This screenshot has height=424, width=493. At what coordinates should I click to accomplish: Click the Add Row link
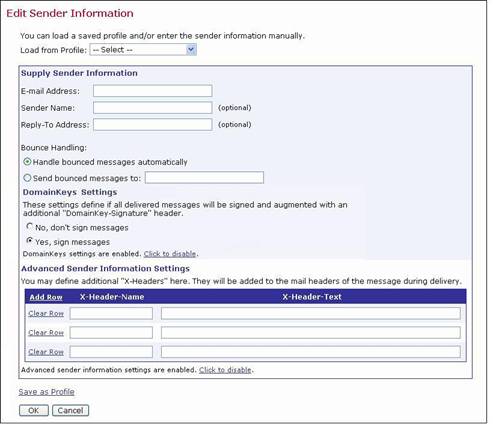click(46, 297)
